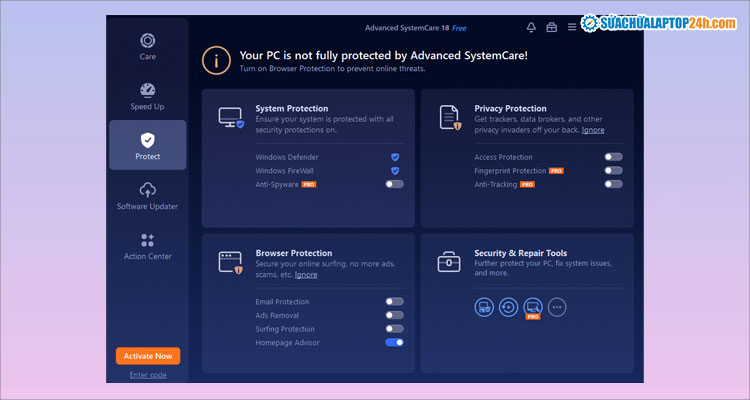The image size is (750, 400).
Task: Show more security tools ellipsis icon
Action: coord(557,307)
